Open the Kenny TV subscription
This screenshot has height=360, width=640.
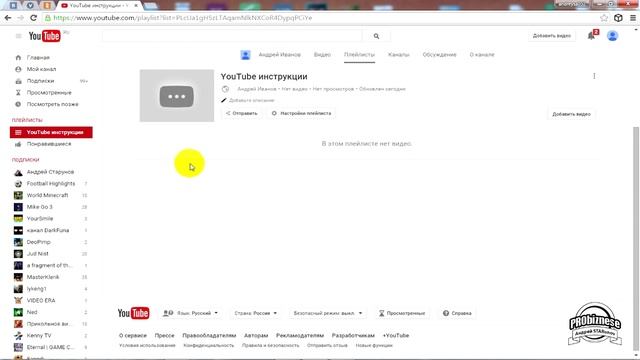39,336
